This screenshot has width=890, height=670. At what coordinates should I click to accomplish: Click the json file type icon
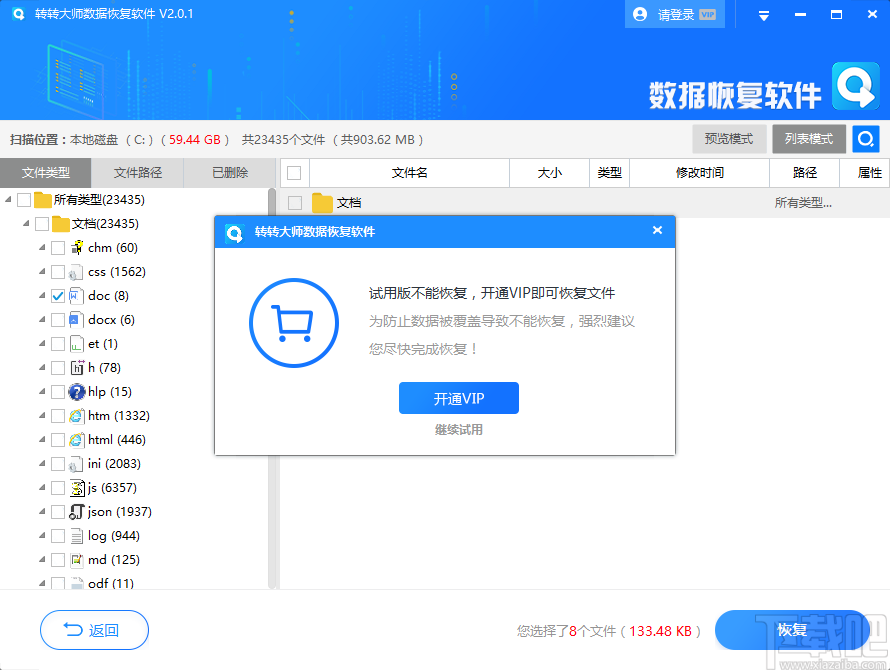pyautogui.click(x=77, y=512)
